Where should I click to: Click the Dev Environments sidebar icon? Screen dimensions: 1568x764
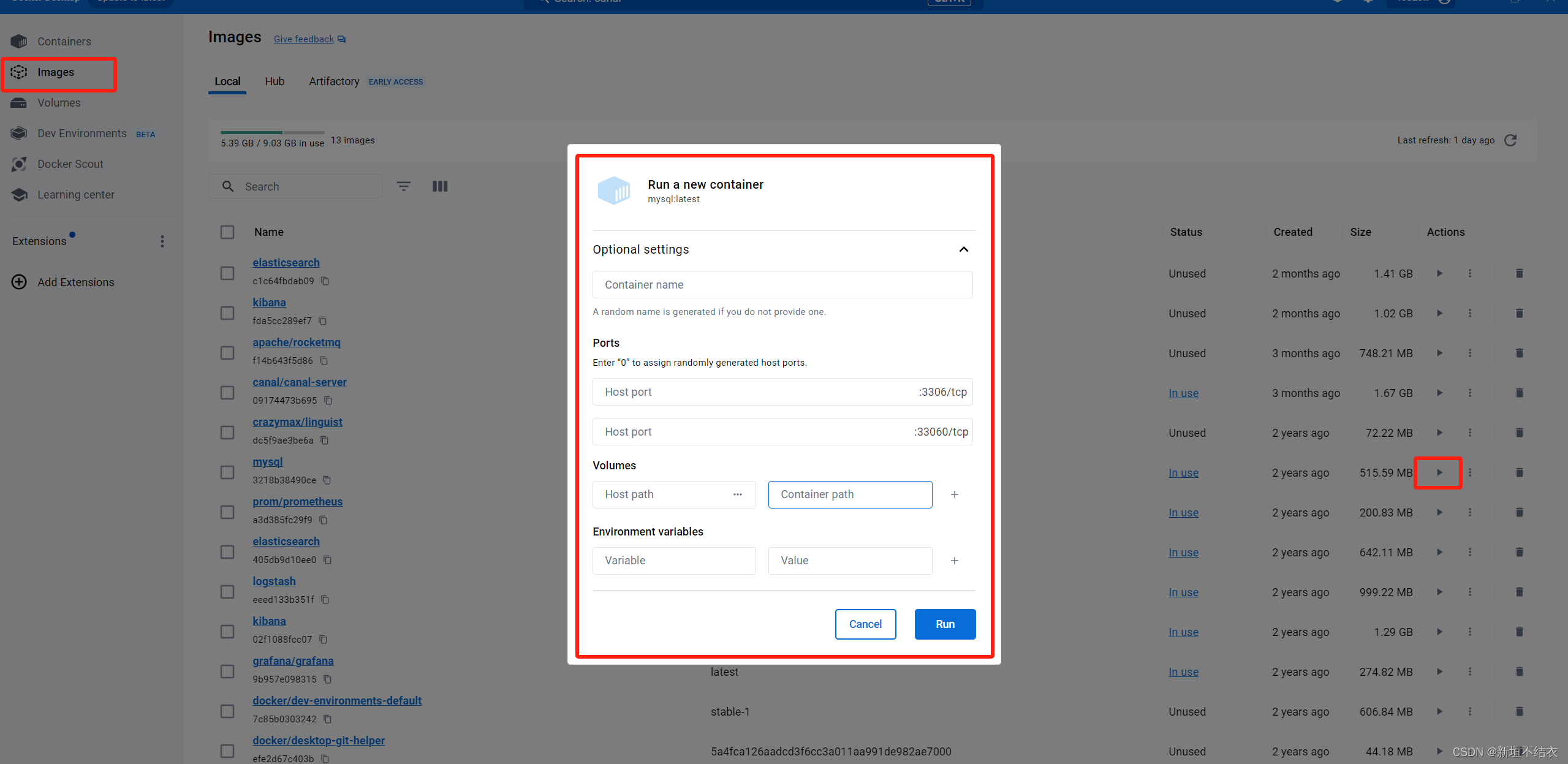(x=19, y=132)
